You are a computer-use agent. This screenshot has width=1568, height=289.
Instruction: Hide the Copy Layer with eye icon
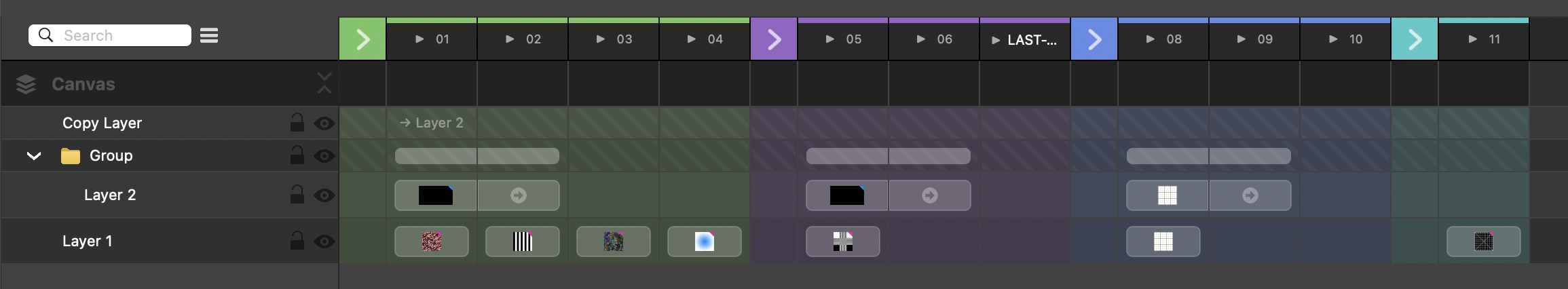point(324,123)
